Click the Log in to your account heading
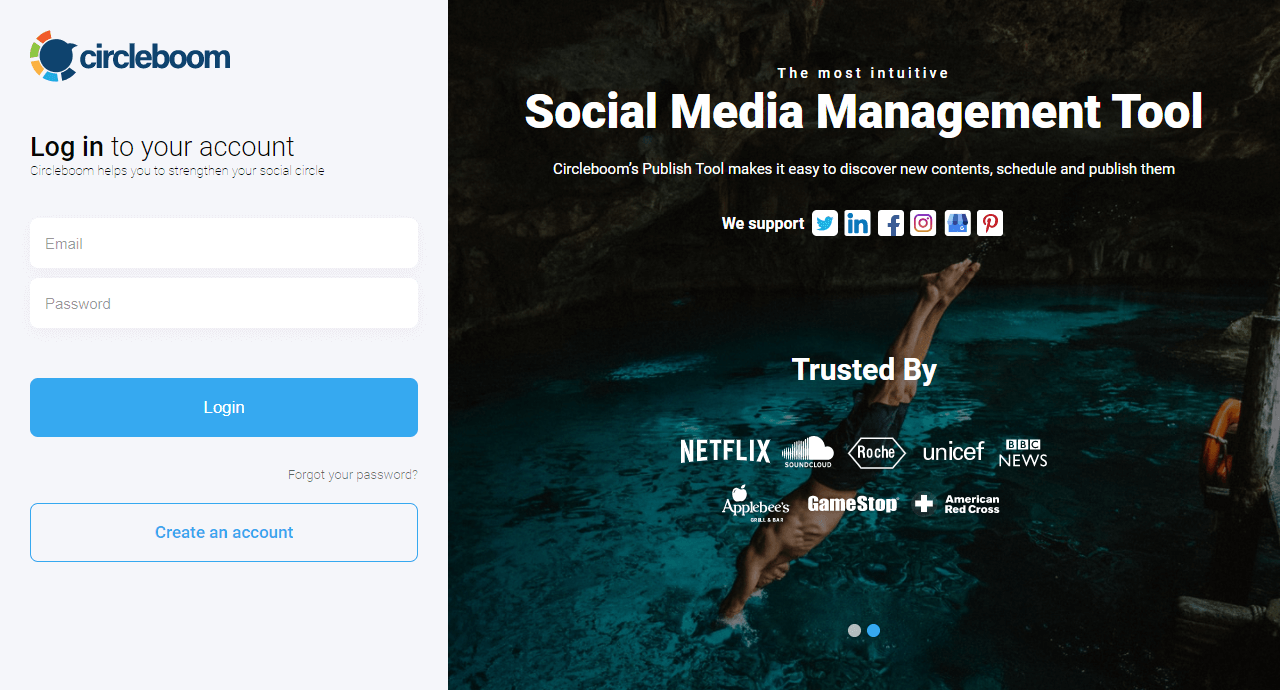This screenshot has width=1280, height=690. (x=162, y=147)
